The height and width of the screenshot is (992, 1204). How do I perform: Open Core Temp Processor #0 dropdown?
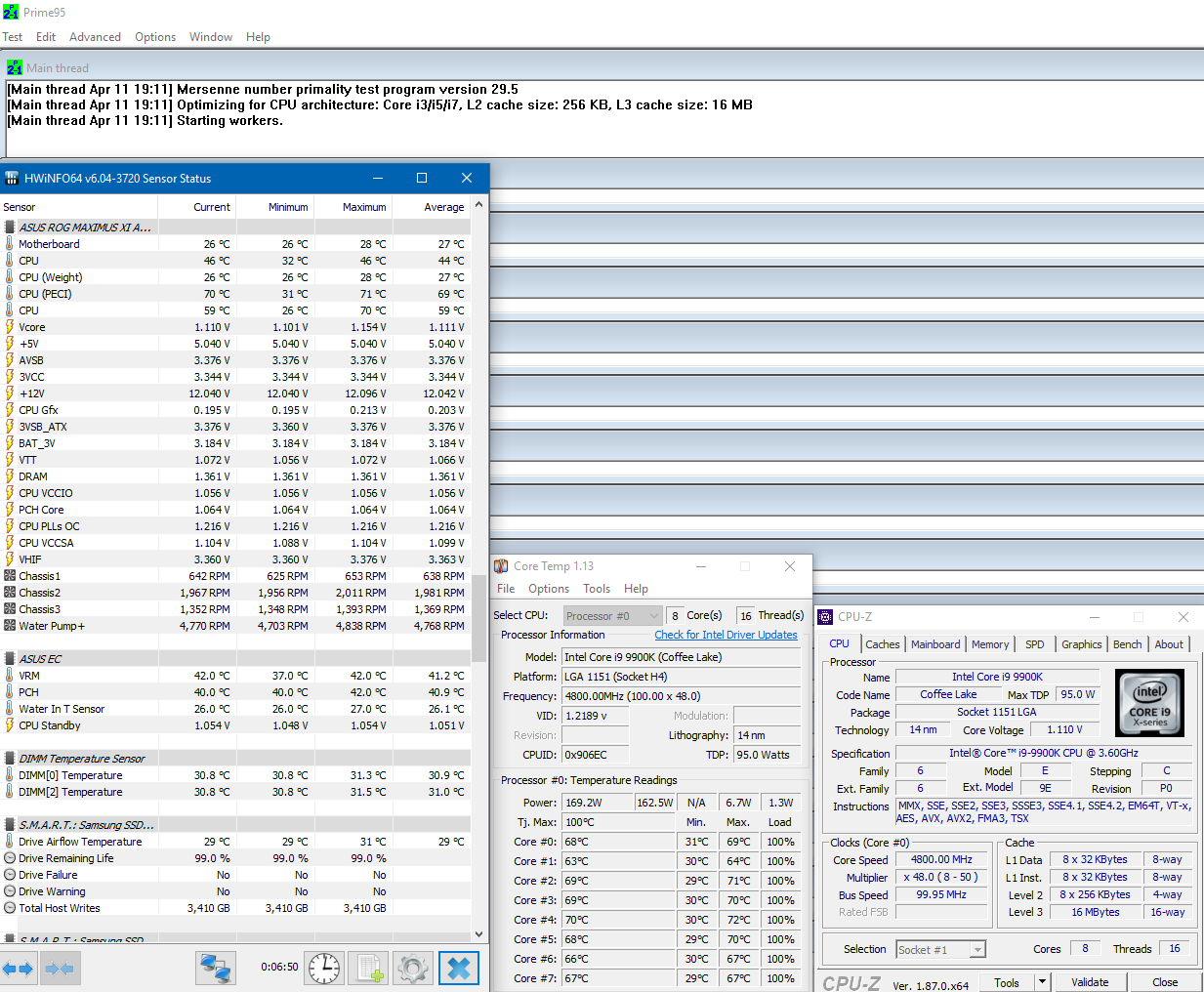(613, 616)
